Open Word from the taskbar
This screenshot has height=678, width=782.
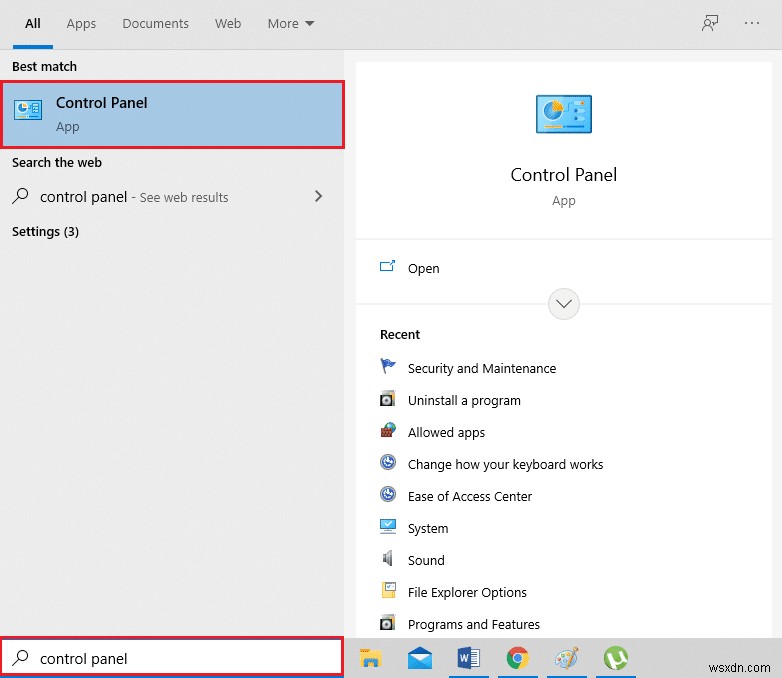pos(468,658)
